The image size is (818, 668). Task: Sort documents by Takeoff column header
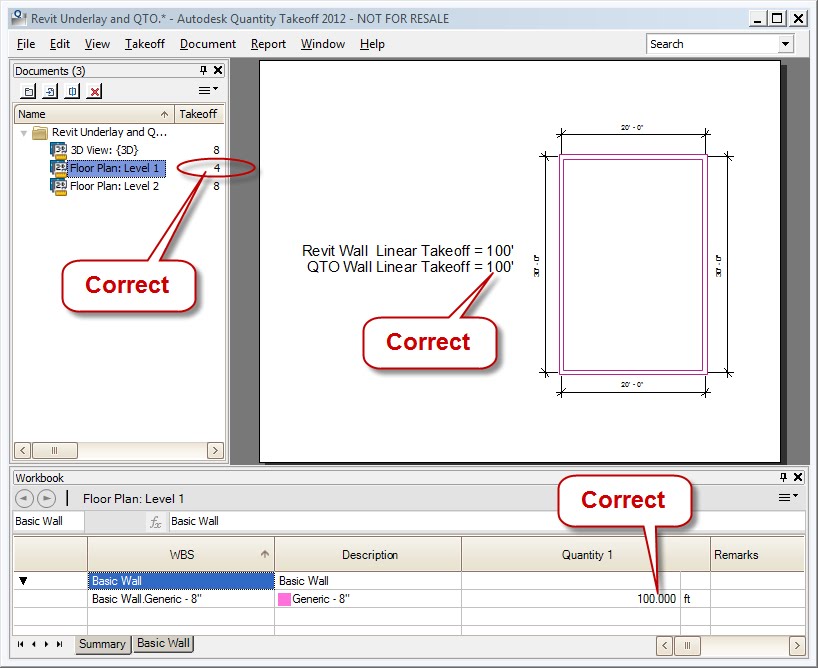click(x=198, y=114)
